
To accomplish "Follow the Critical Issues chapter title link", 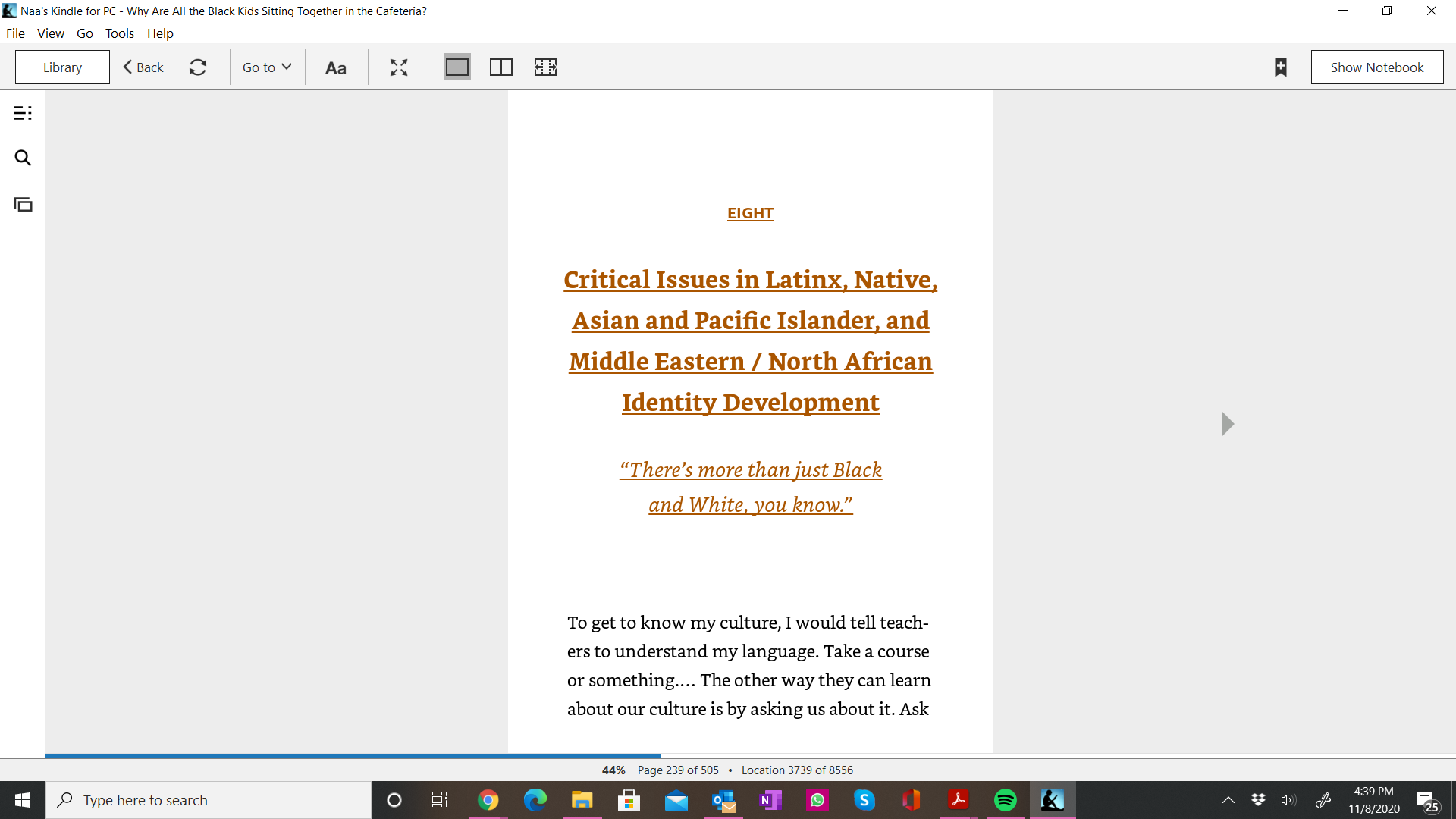I will tap(751, 340).
